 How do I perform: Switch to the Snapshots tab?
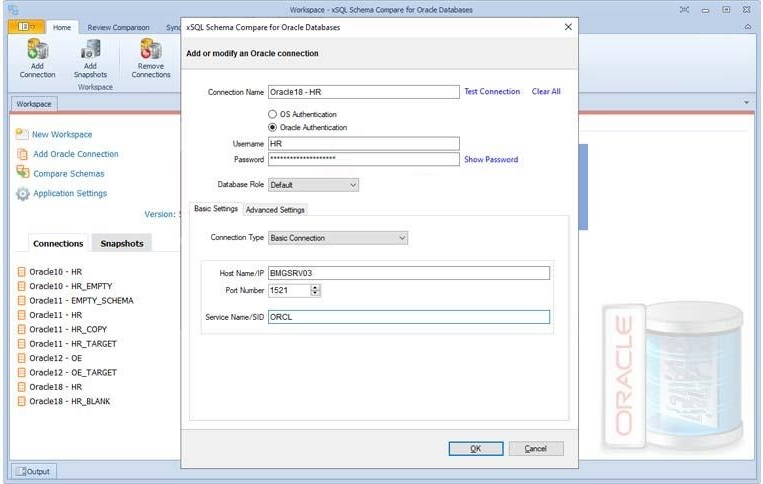(x=122, y=243)
